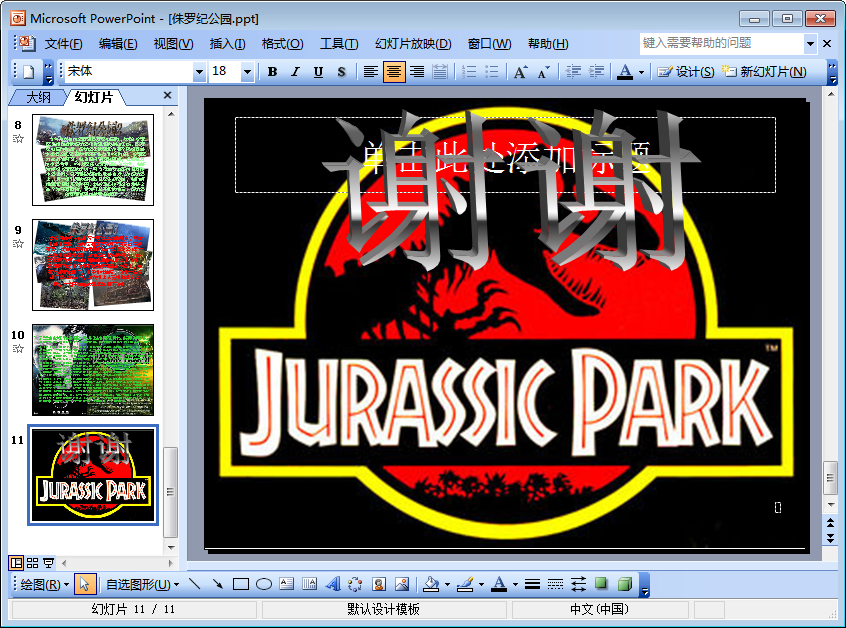Expand the formatting toolbar font color arrow

(x=641, y=72)
